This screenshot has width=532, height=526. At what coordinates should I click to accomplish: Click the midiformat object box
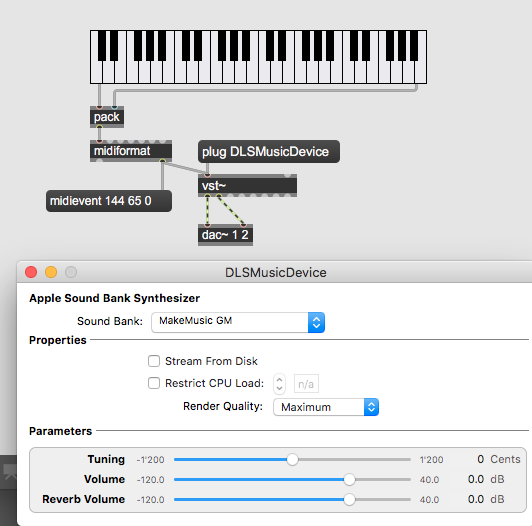coord(131,151)
